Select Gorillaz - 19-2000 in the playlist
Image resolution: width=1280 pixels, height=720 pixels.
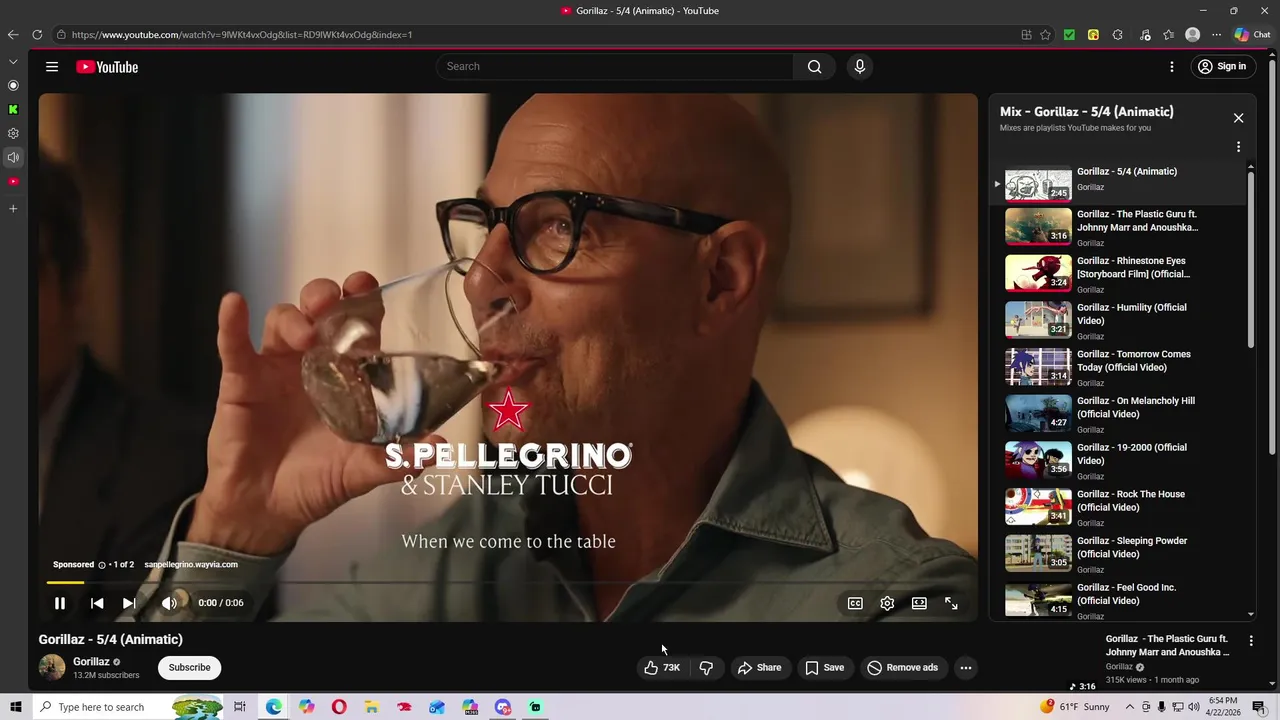point(1119,461)
